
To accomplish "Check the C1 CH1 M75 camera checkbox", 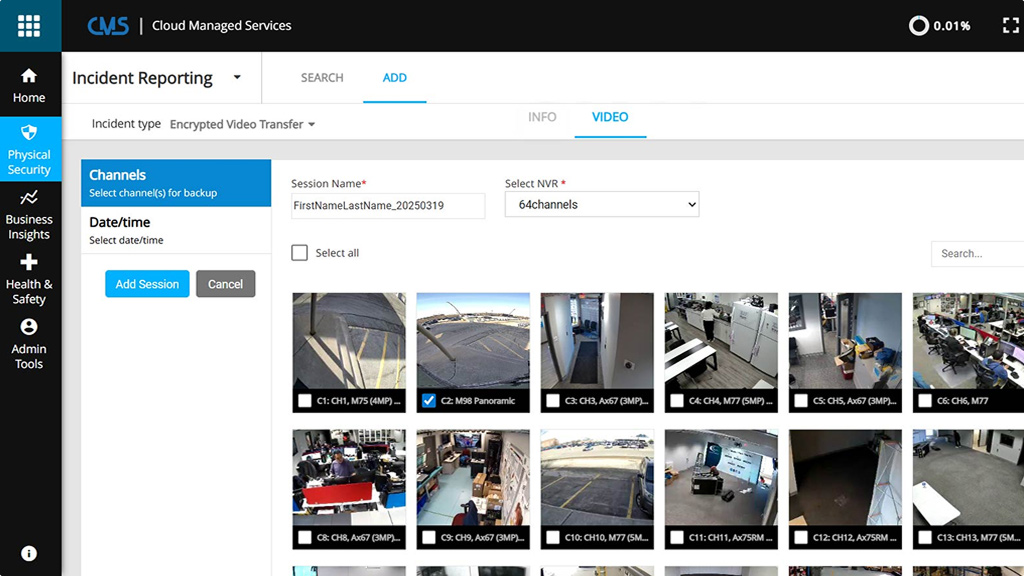I will (305, 401).
